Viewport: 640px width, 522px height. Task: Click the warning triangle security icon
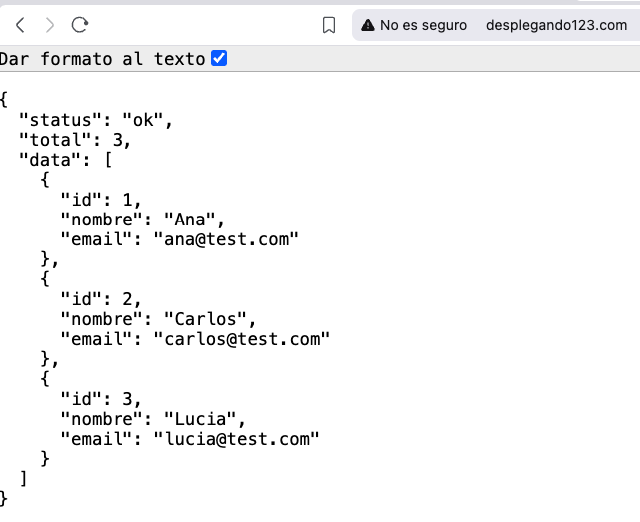click(x=367, y=25)
